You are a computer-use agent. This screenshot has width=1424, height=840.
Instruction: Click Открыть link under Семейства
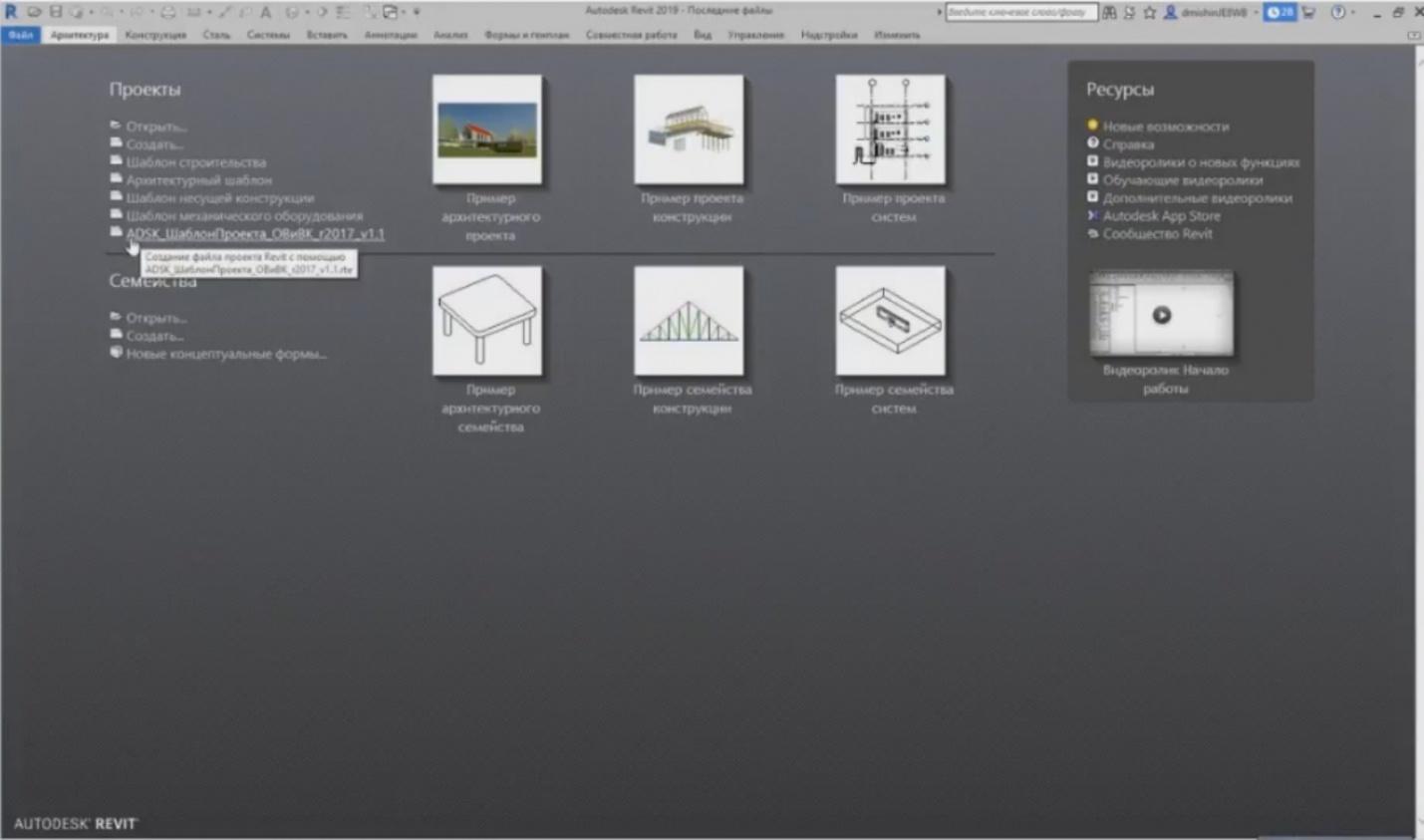[x=155, y=318]
